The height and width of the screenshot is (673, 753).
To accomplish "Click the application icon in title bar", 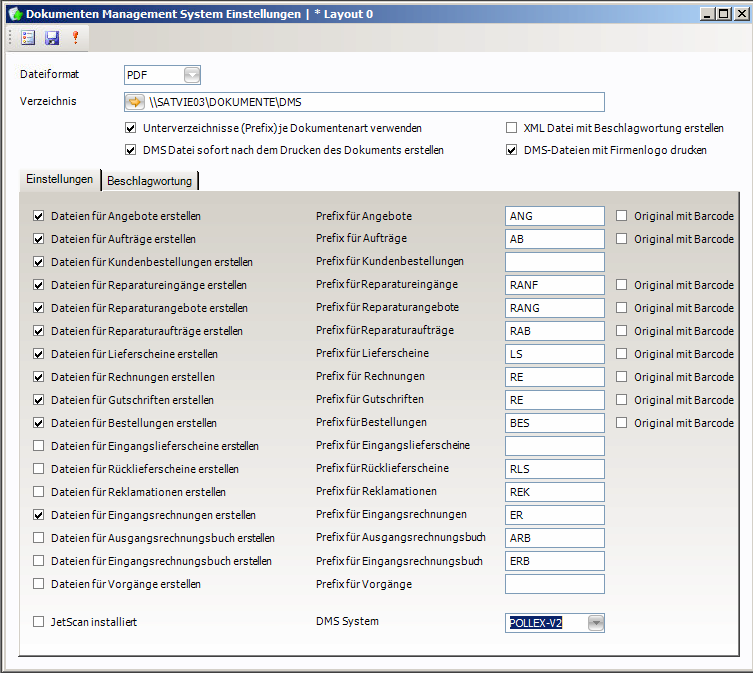I will pos(13,14).
